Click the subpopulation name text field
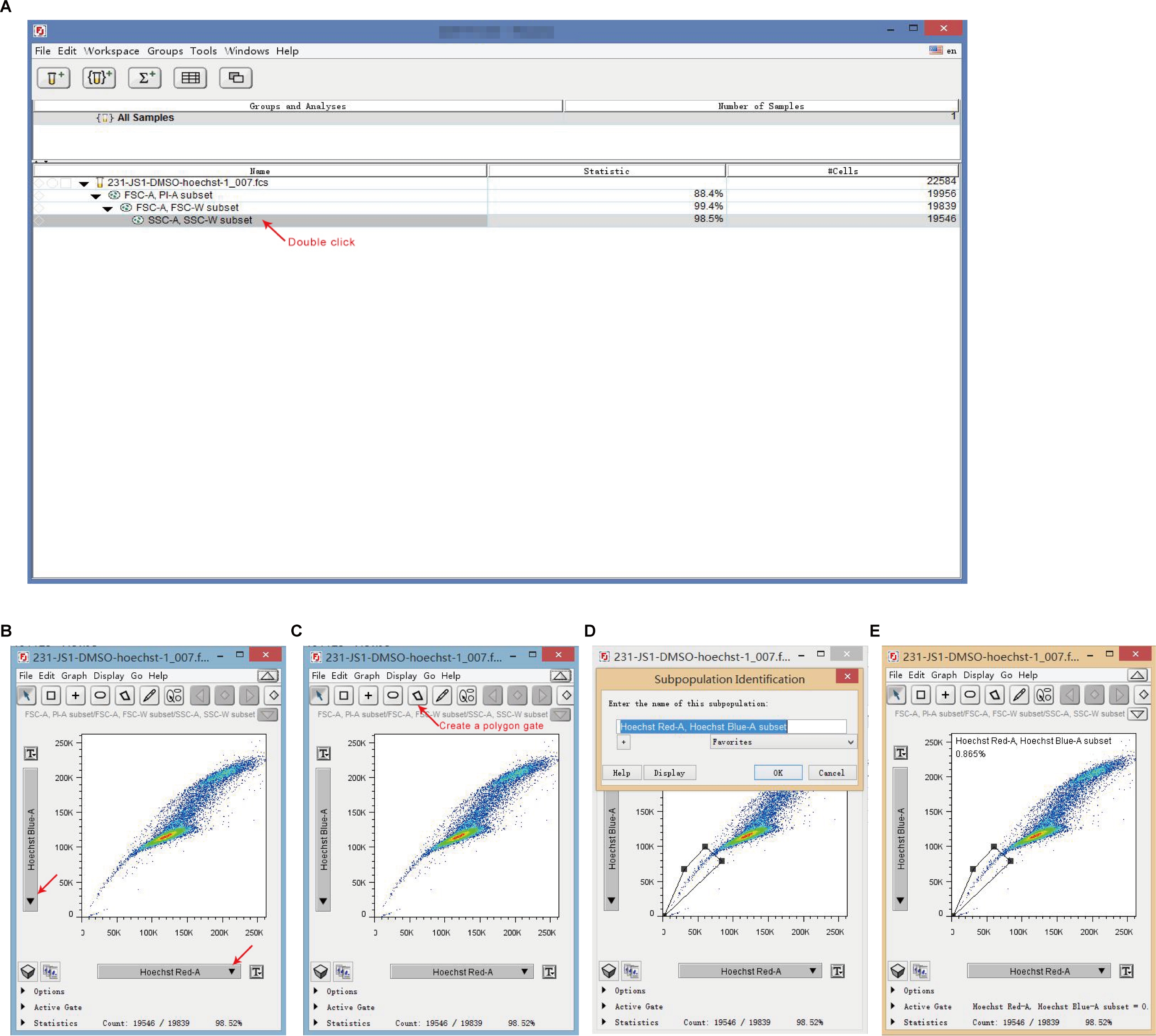 click(x=731, y=726)
